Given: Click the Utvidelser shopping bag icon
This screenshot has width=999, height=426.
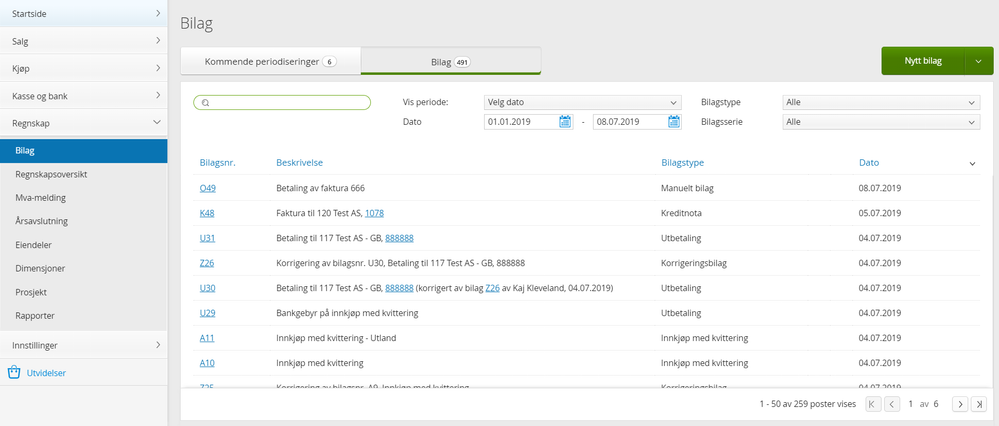Looking at the screenshot, I should (x=14, y=373).
